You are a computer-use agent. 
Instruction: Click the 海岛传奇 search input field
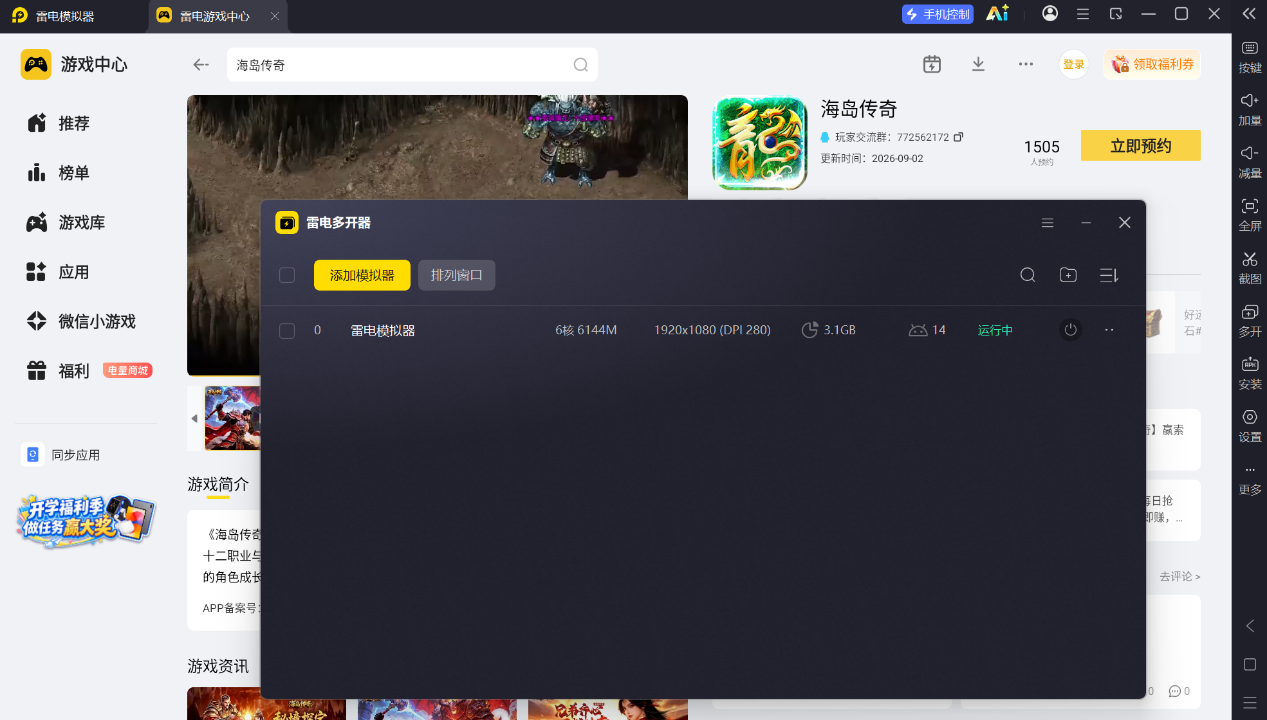(x=412, y=65)
